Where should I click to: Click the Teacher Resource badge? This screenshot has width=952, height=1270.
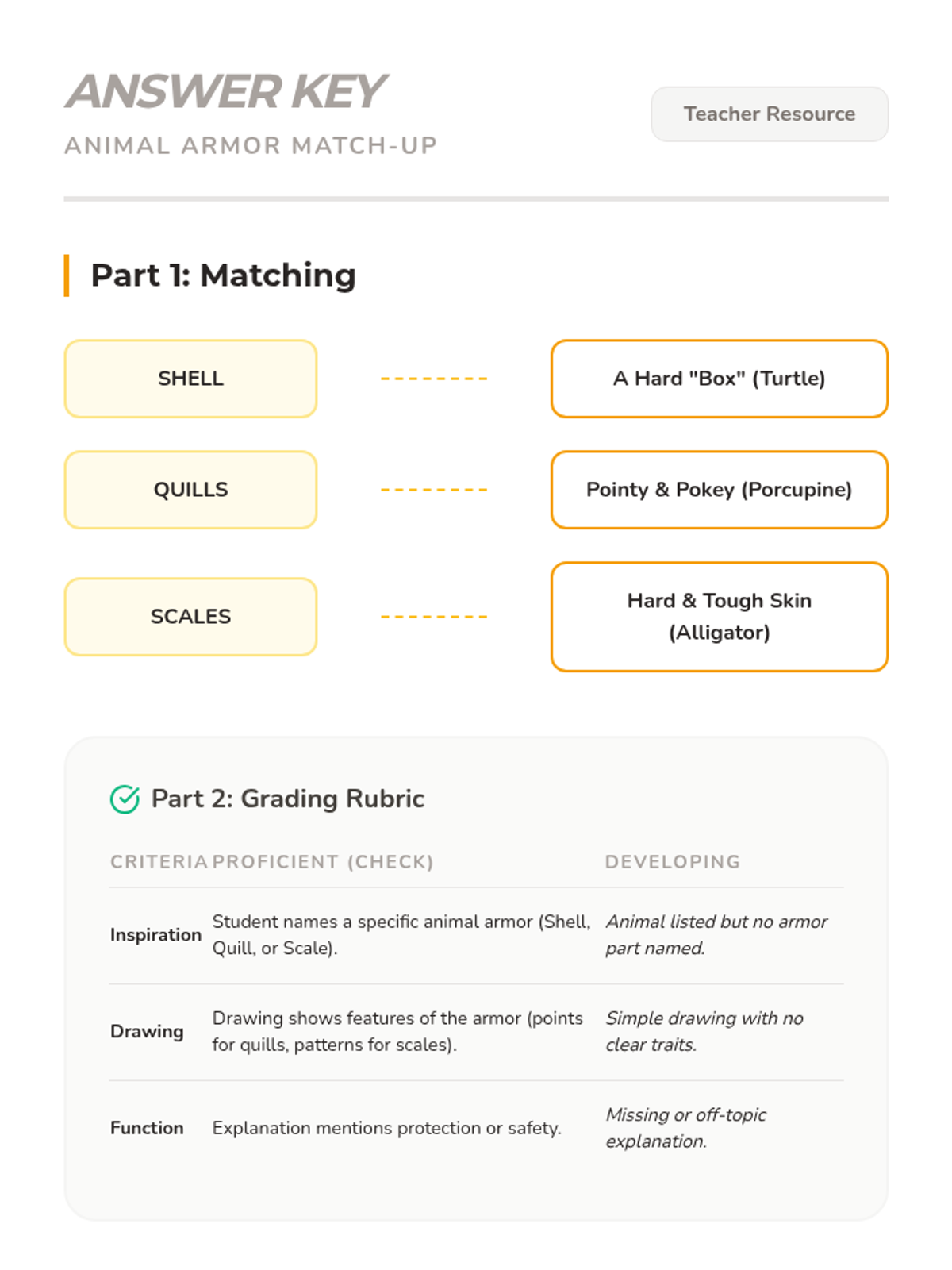tap(770, 114)
